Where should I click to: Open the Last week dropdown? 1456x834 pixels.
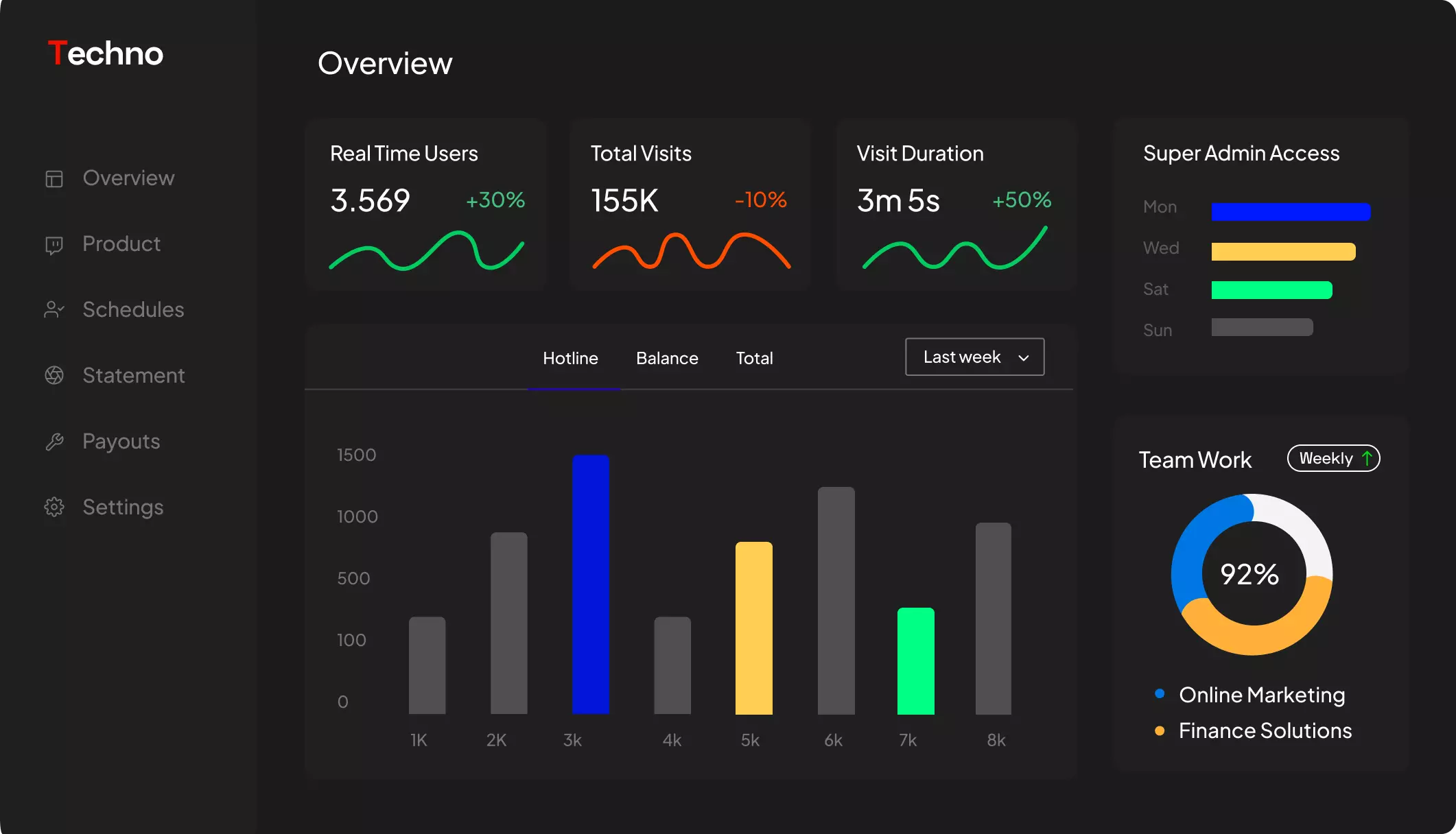pyautogui.click(x=974, y=357)
